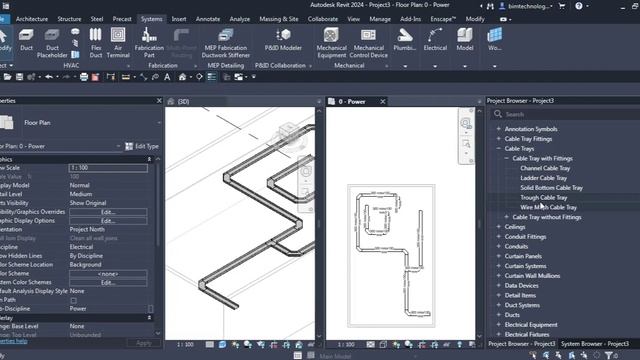The width and height of the screenshot is (640, 360).
Task: Expand the Duct Systems tree node
Action: 498,305
